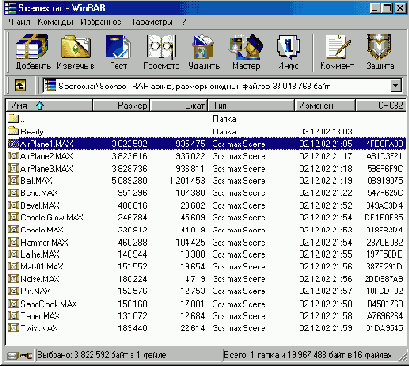409x366 pixels.
Task: Click the file icon of AirPlane3.MAX
Action: [13, 168]
